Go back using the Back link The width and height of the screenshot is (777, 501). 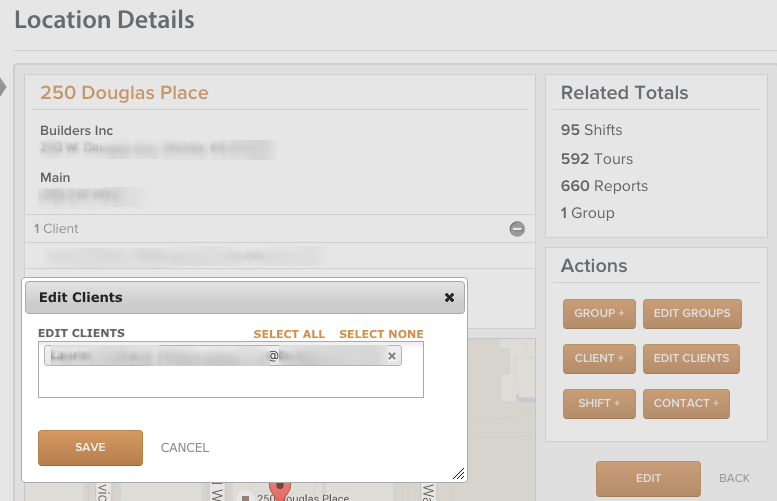(x=734, y=478)
